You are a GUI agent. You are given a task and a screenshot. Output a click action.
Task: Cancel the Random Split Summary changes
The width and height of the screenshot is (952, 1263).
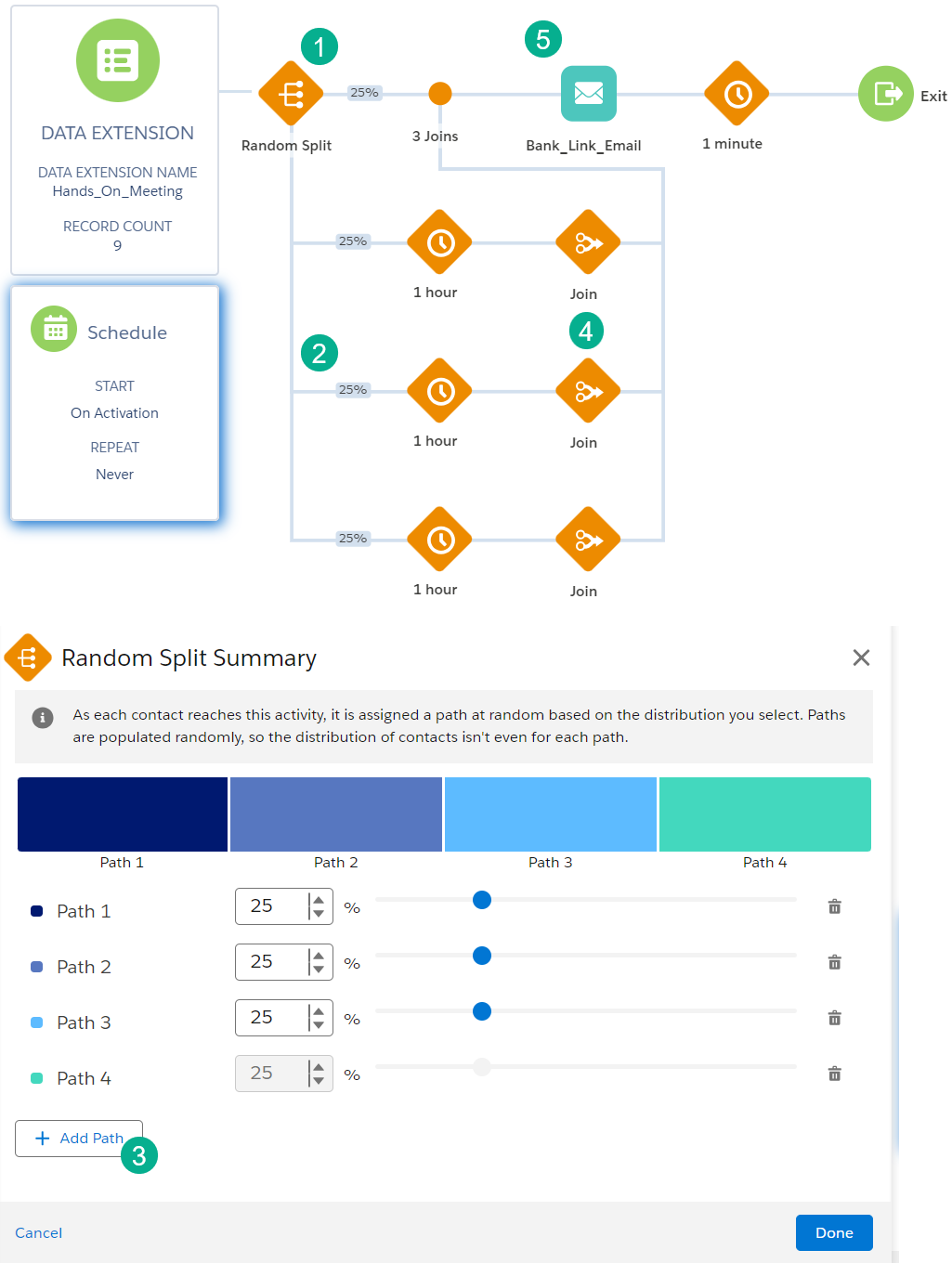pos(38,1232)
